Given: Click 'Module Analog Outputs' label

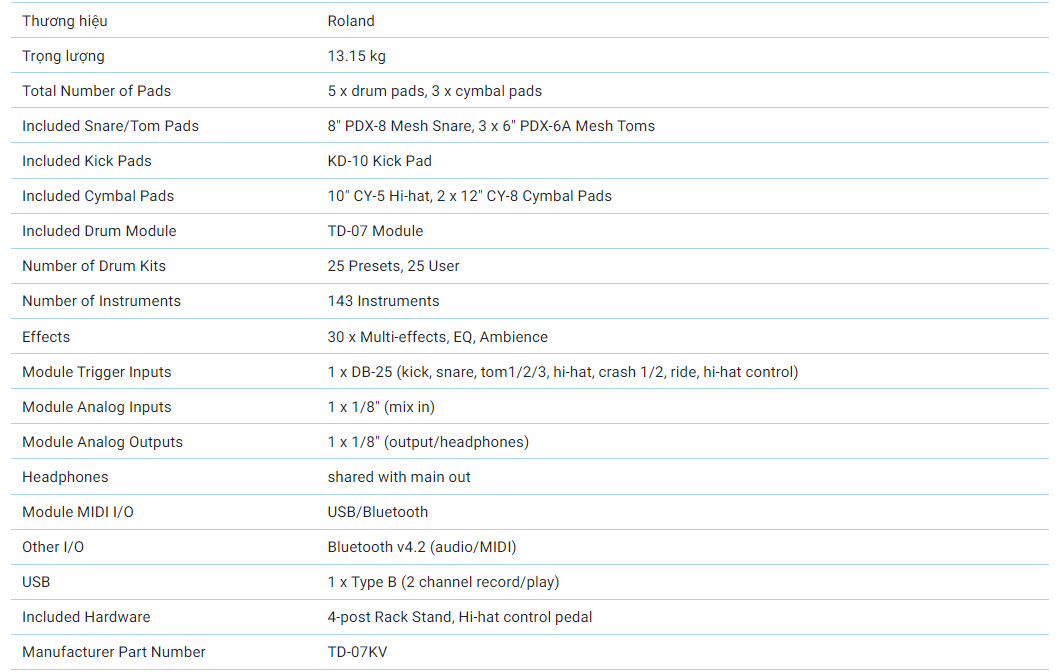Looking at the screenshot, I should click(103, 443).
